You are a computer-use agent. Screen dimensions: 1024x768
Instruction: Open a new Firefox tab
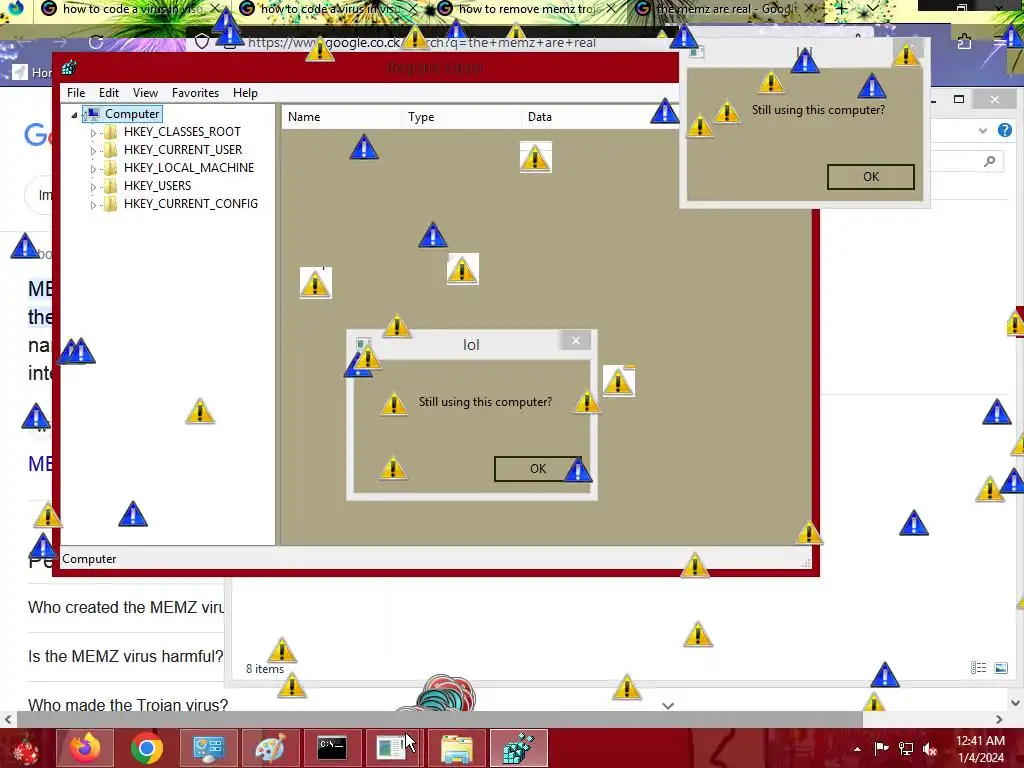[842, 8]
